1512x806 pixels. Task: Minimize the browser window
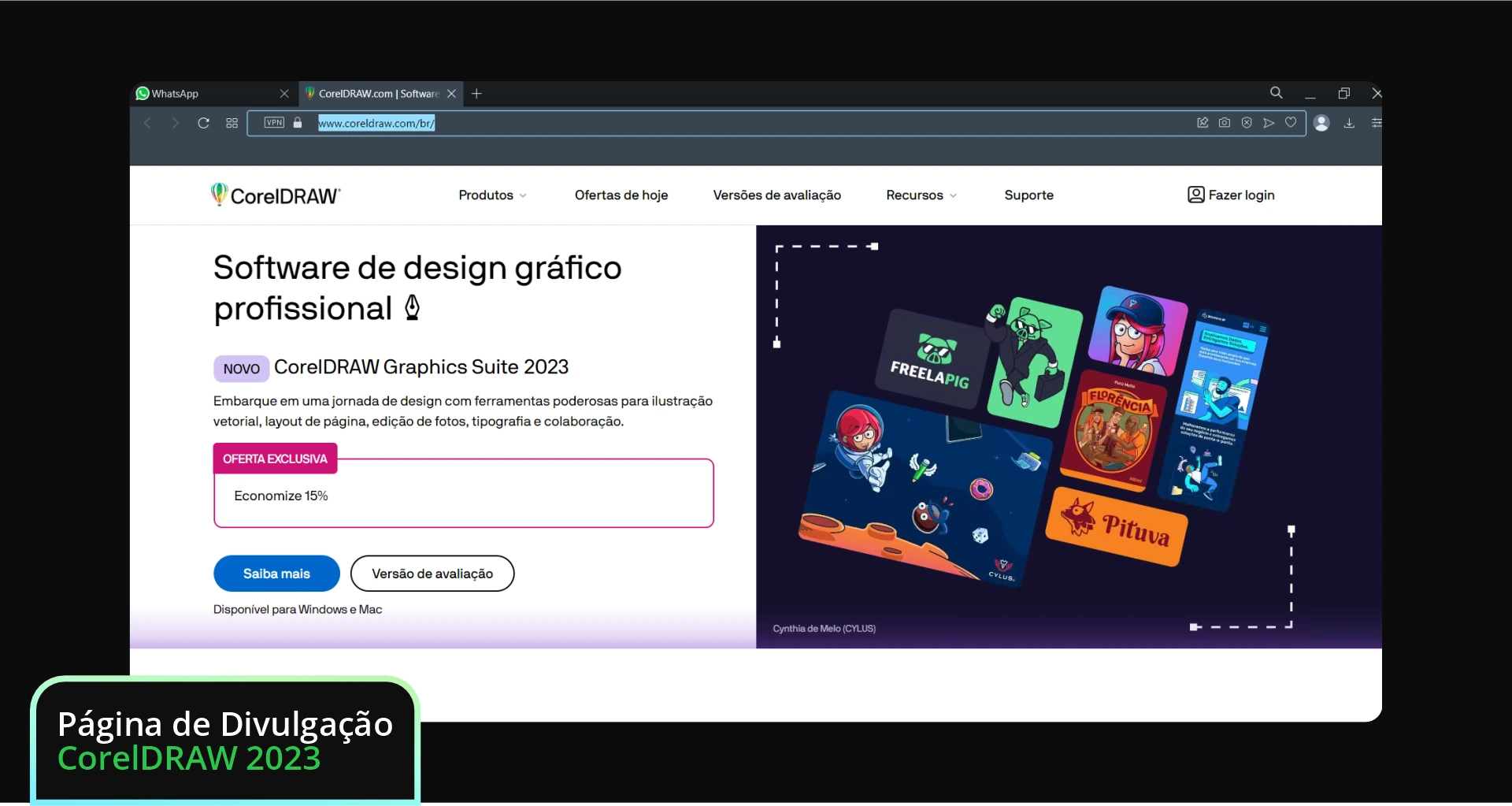pyautogui.click(x=1310, y=94)
